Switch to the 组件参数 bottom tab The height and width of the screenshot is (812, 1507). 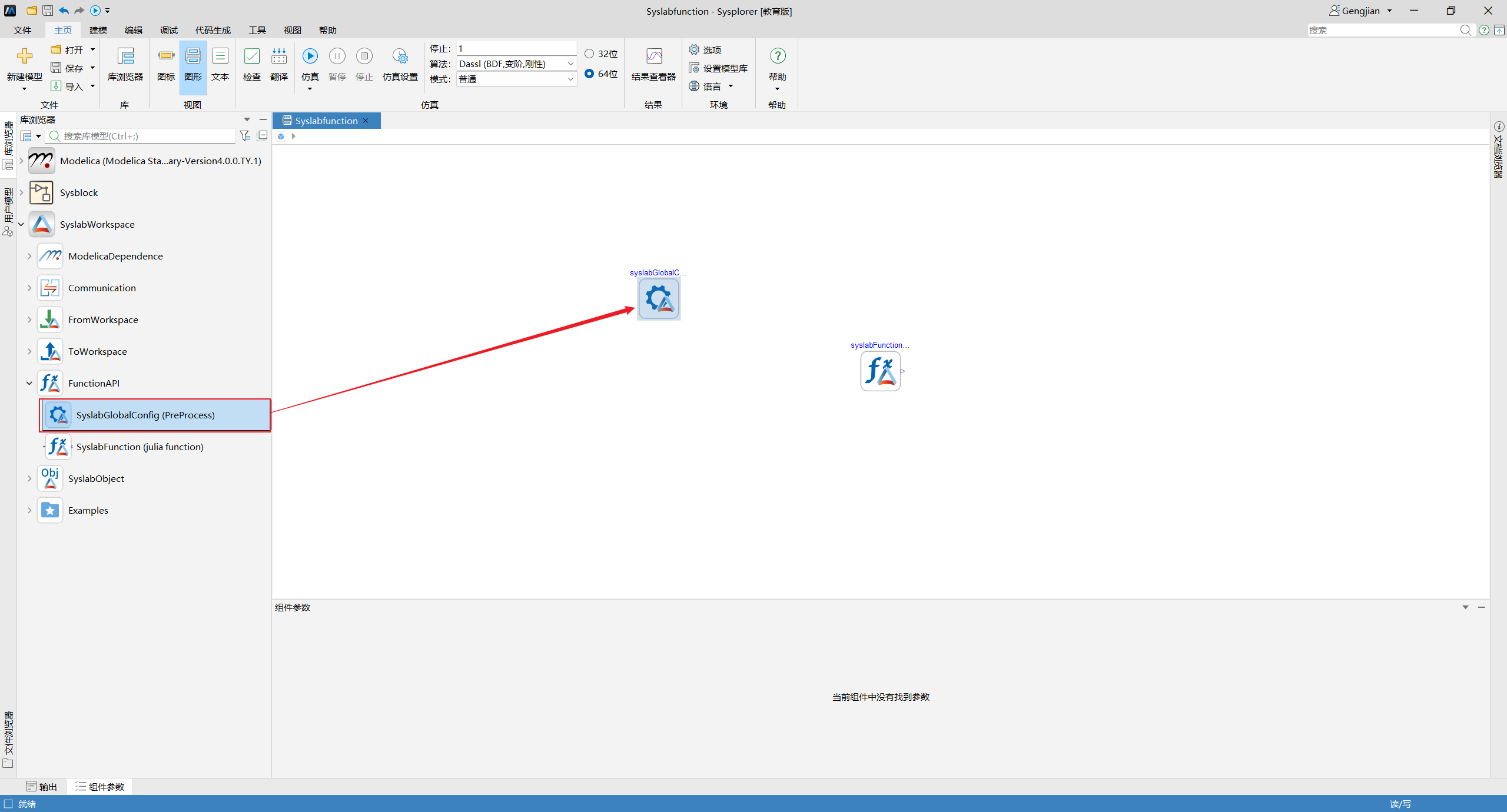99,787
